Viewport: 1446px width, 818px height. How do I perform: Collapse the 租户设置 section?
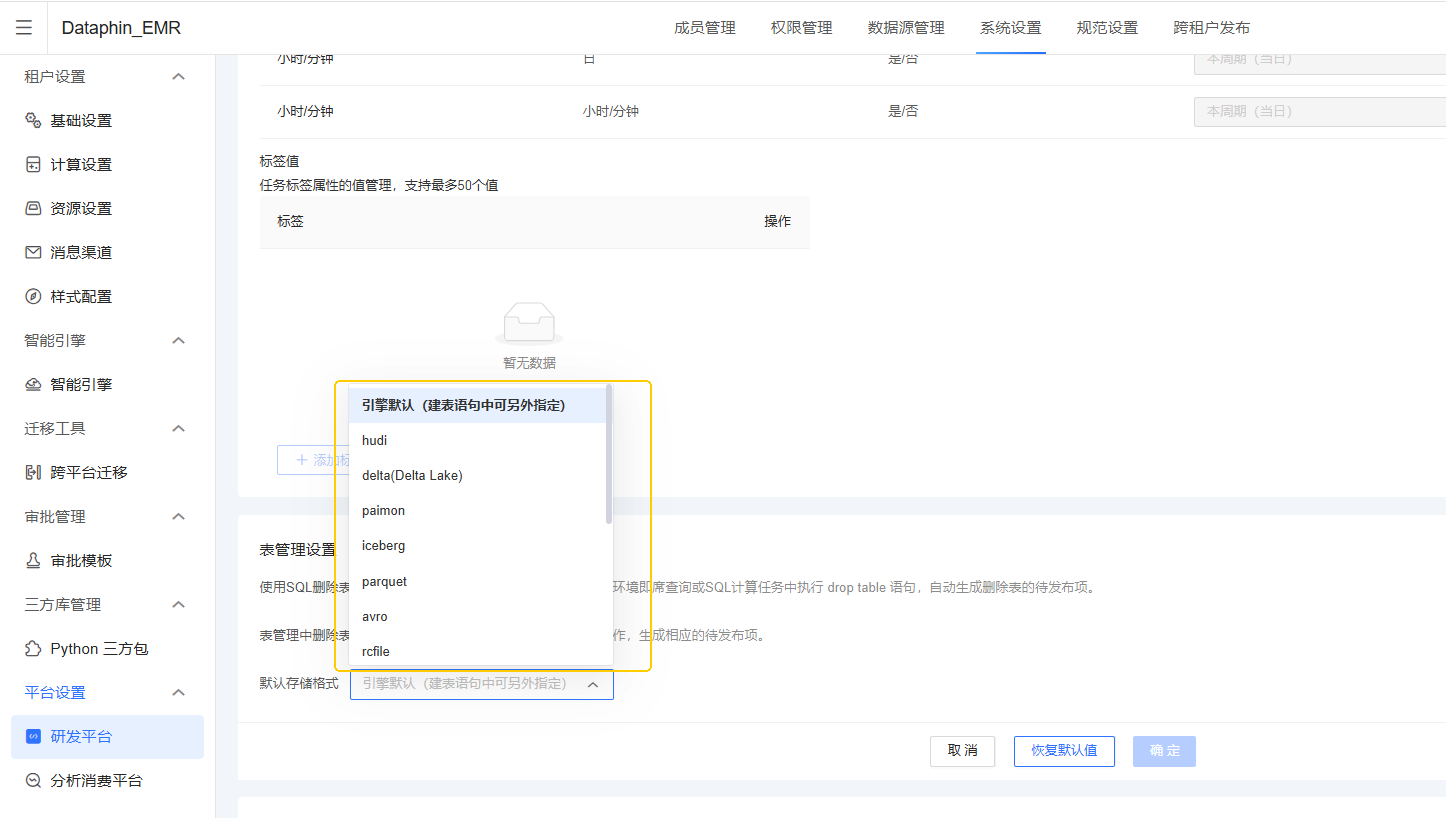pos(179,77)
